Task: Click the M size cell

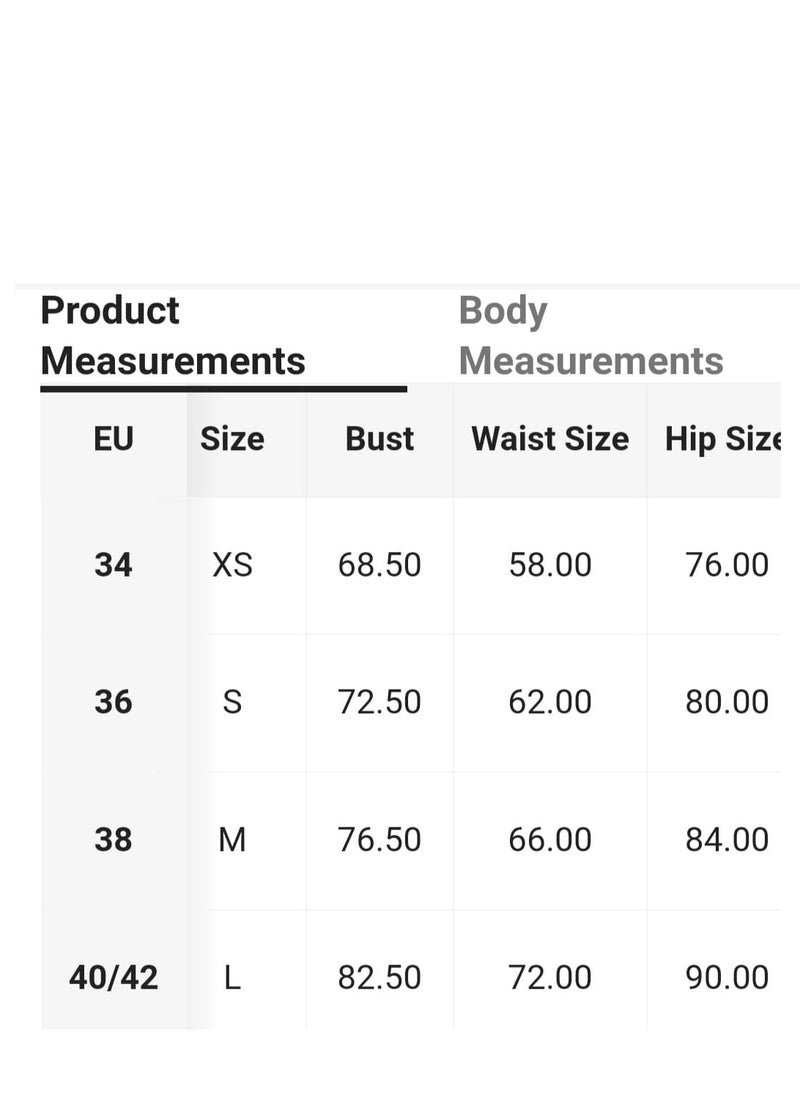Action: 232,839
